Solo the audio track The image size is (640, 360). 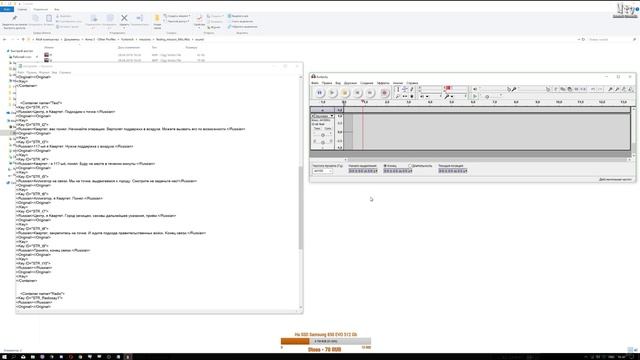click(x=327, y=128)
